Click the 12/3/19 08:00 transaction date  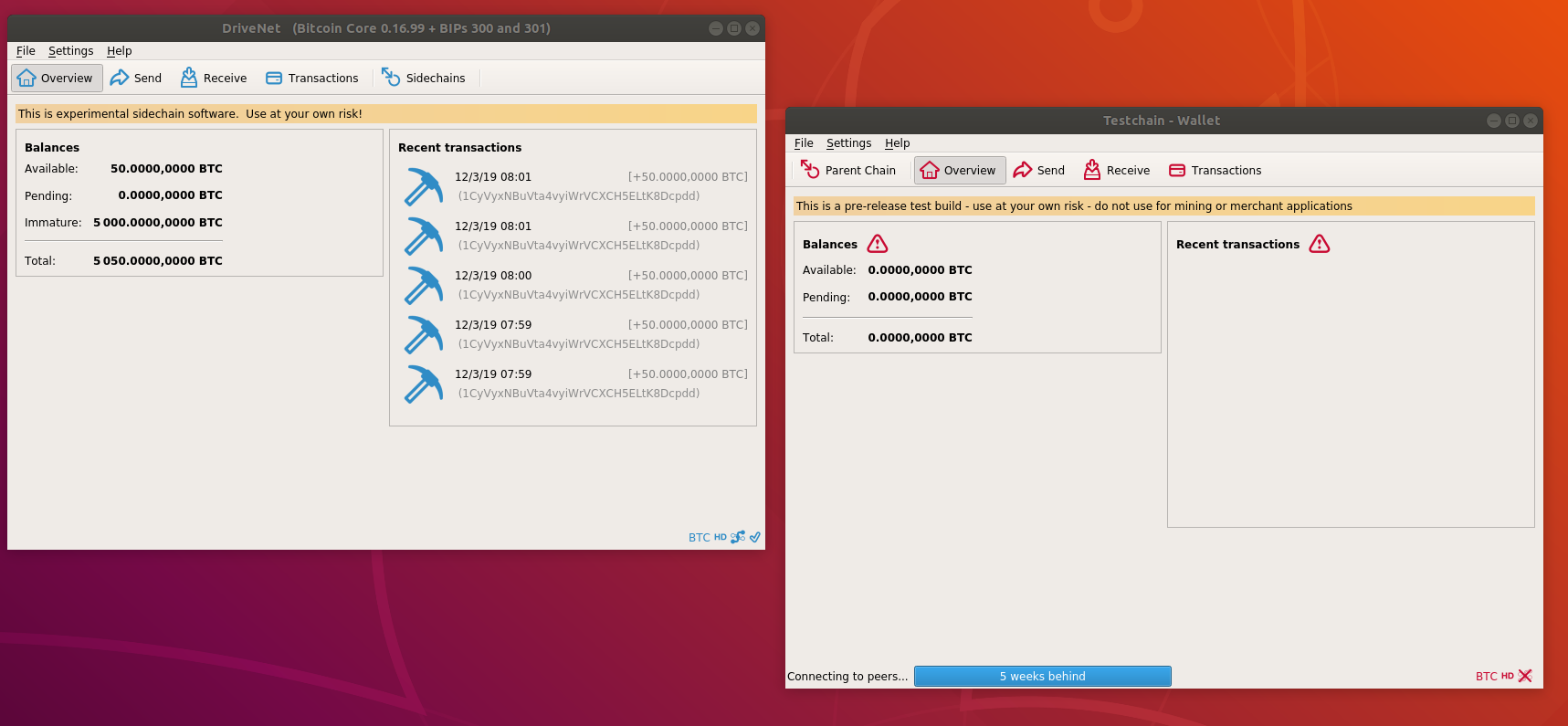pos(493,275)
